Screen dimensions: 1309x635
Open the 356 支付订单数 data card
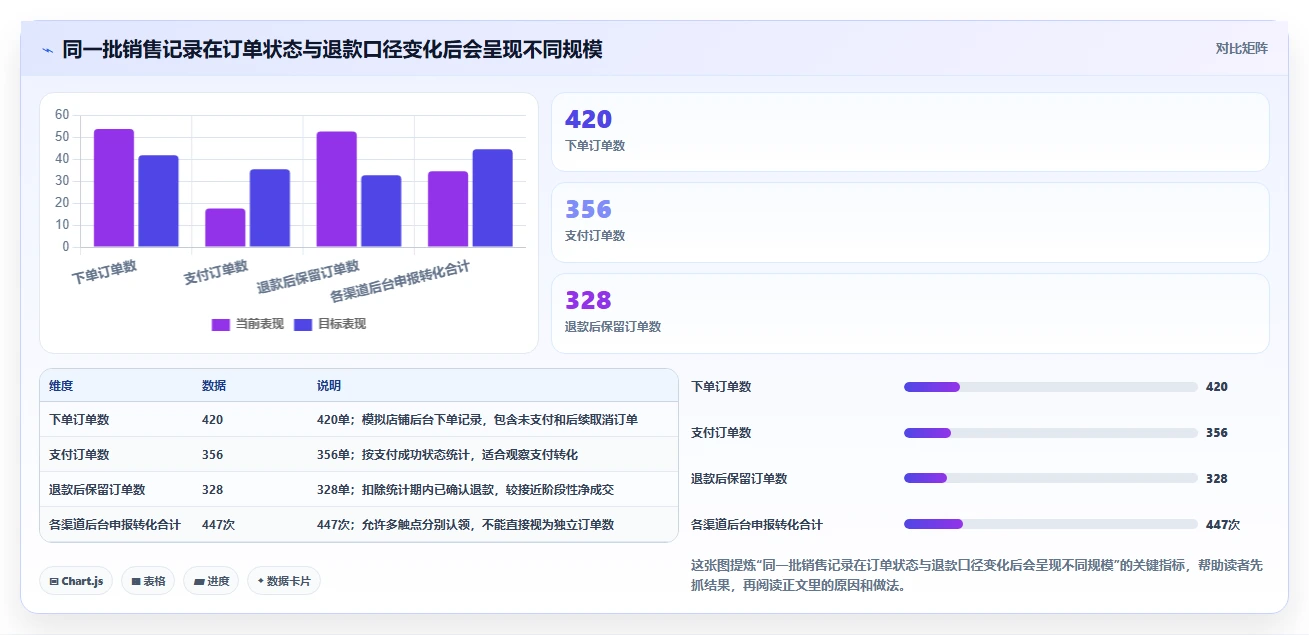[x=910, y=222]
